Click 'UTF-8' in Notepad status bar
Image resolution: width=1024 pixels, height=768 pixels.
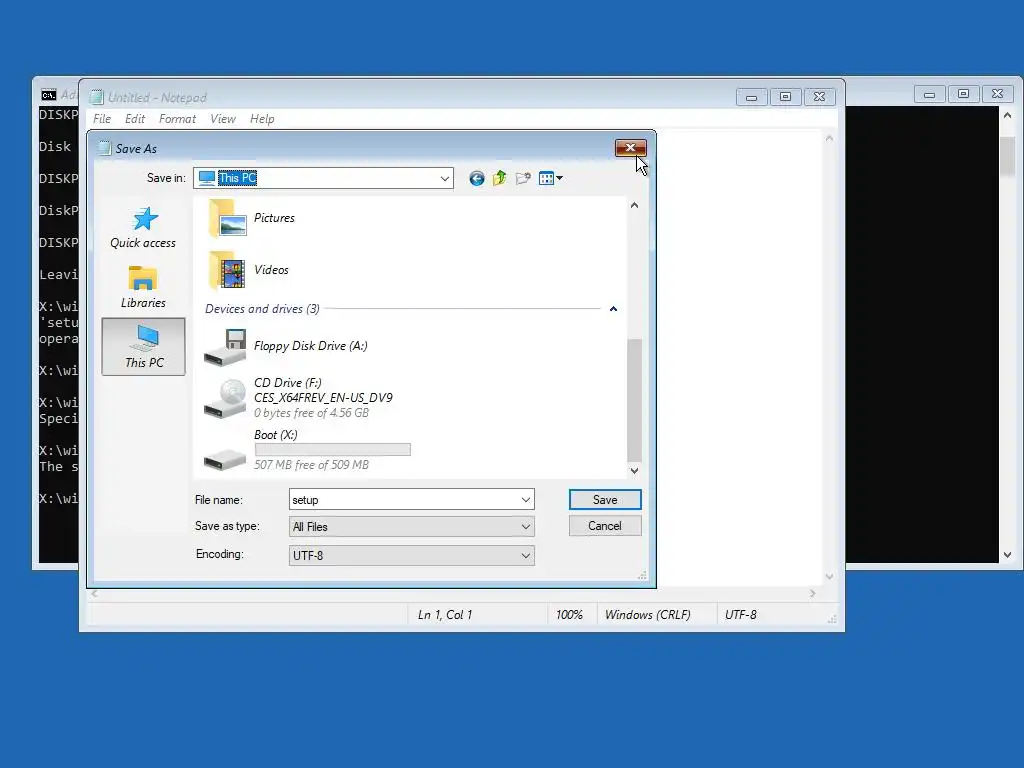click(x=741, y=615)
